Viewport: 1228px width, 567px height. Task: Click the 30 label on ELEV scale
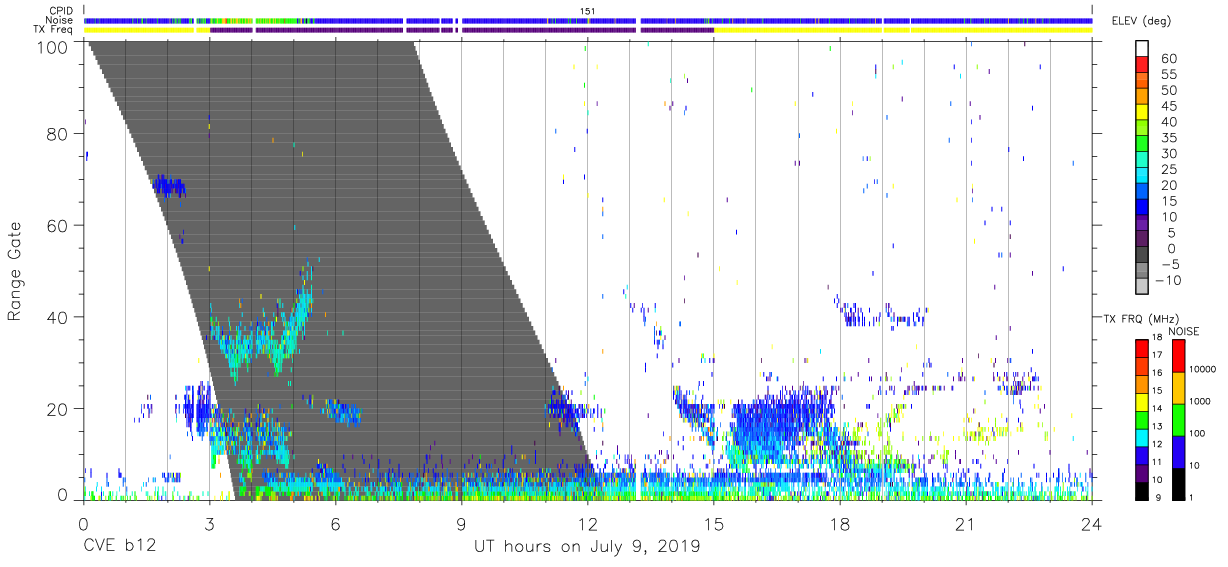click(1168, 153)
